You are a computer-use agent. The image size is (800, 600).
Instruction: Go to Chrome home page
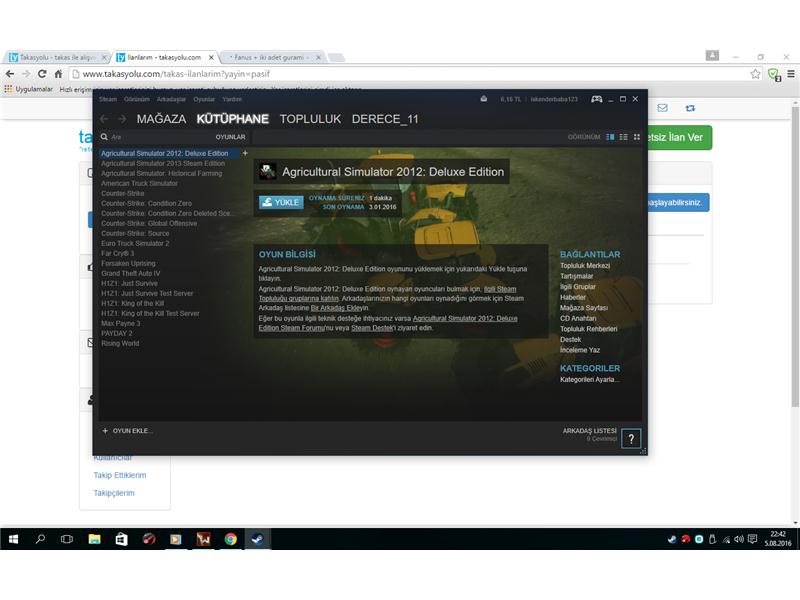click(58, 74)
